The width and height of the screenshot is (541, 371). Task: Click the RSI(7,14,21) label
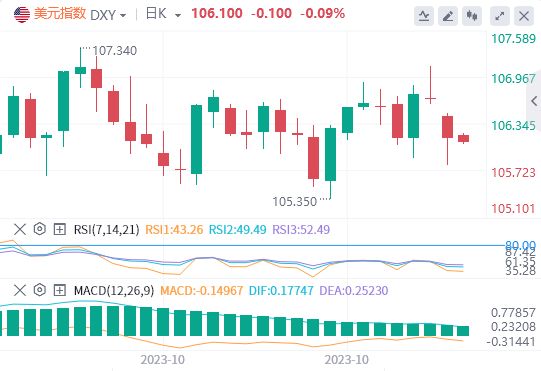point(107,230)
